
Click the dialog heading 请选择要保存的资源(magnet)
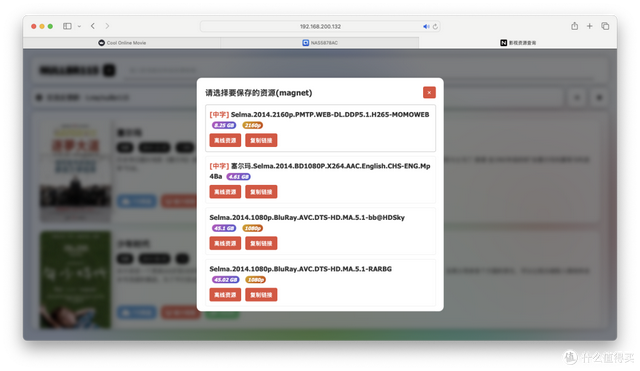pos(259,93)
